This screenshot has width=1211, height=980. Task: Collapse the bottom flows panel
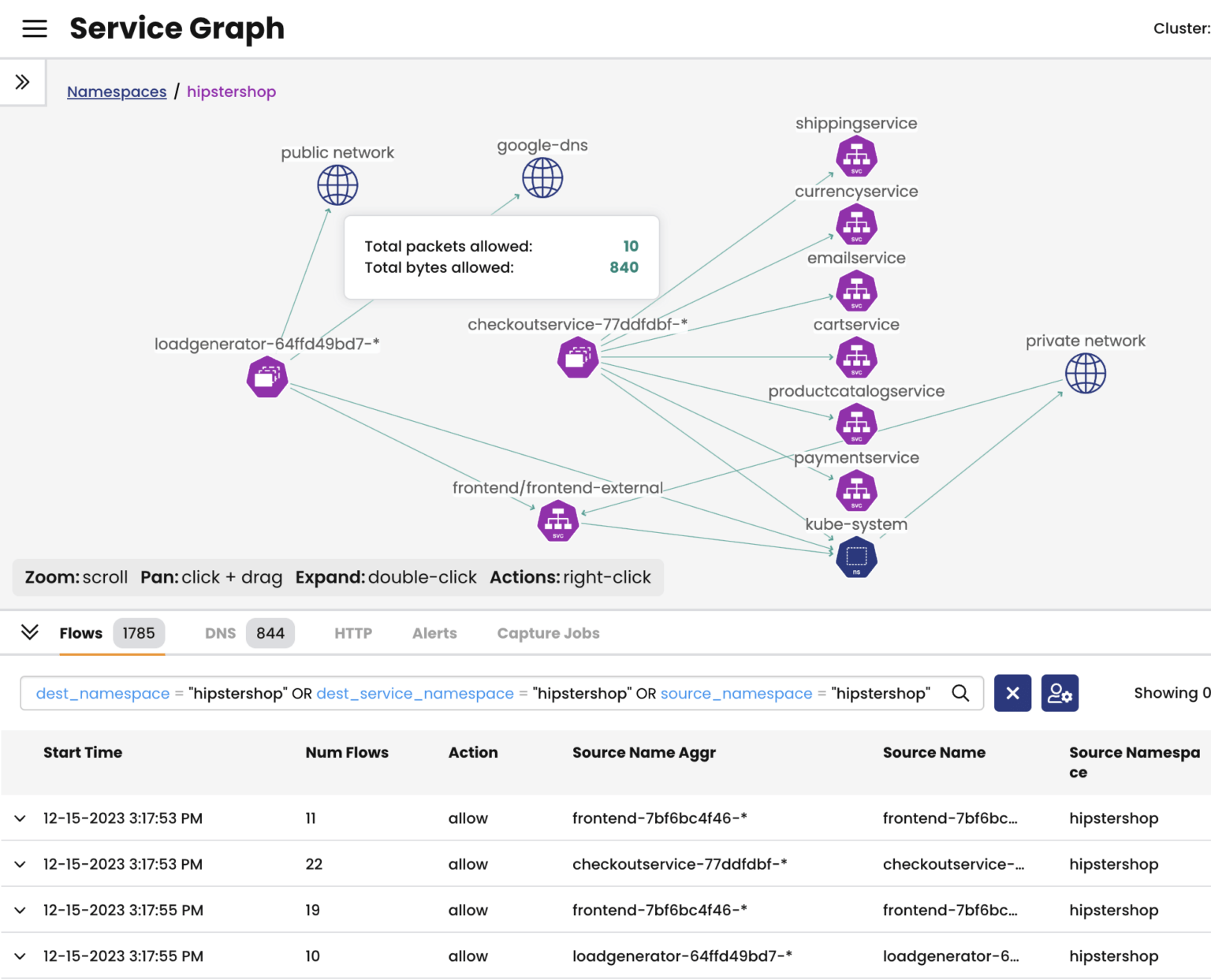(x=30, y=632)
